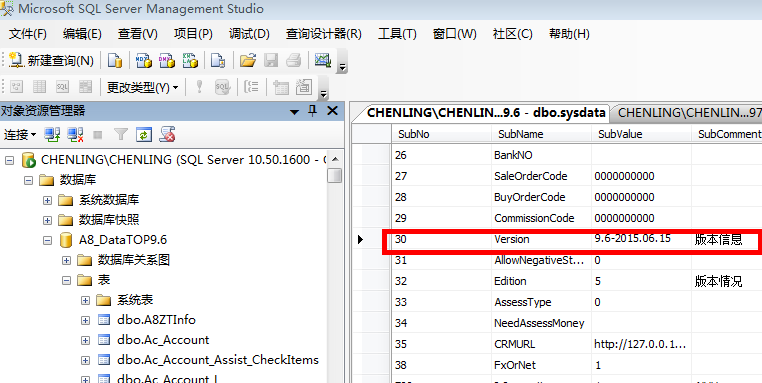762x383 pixels.
Task: Click the Filter funnel icon
Action: click(121, 135)
